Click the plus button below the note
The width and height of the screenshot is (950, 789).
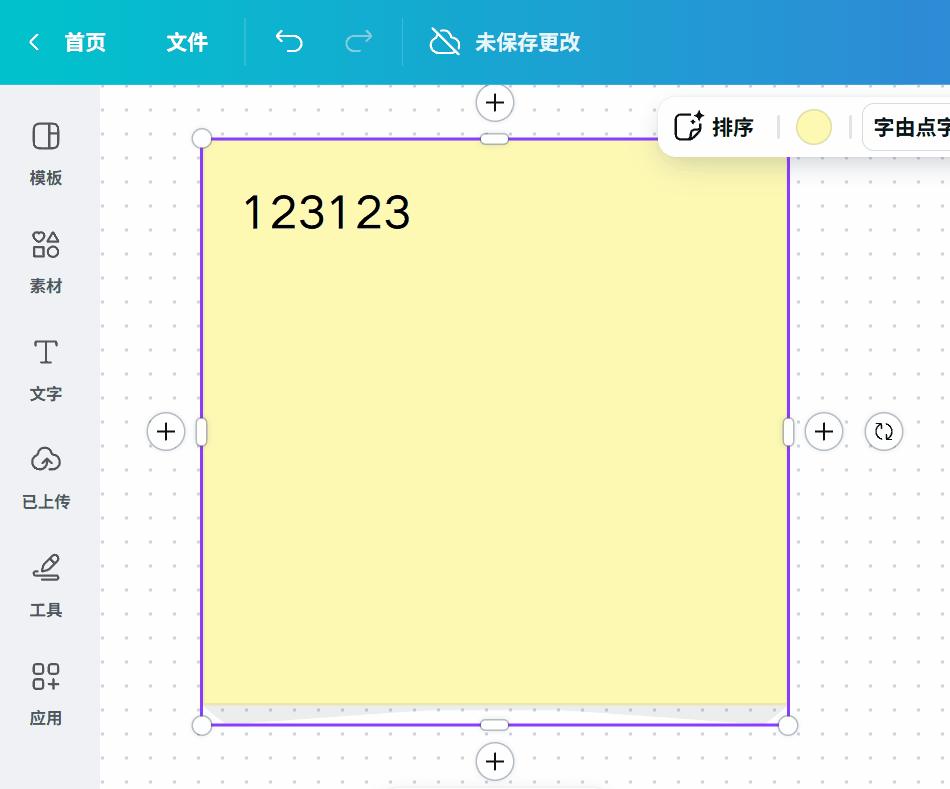[x=494, y=762]
